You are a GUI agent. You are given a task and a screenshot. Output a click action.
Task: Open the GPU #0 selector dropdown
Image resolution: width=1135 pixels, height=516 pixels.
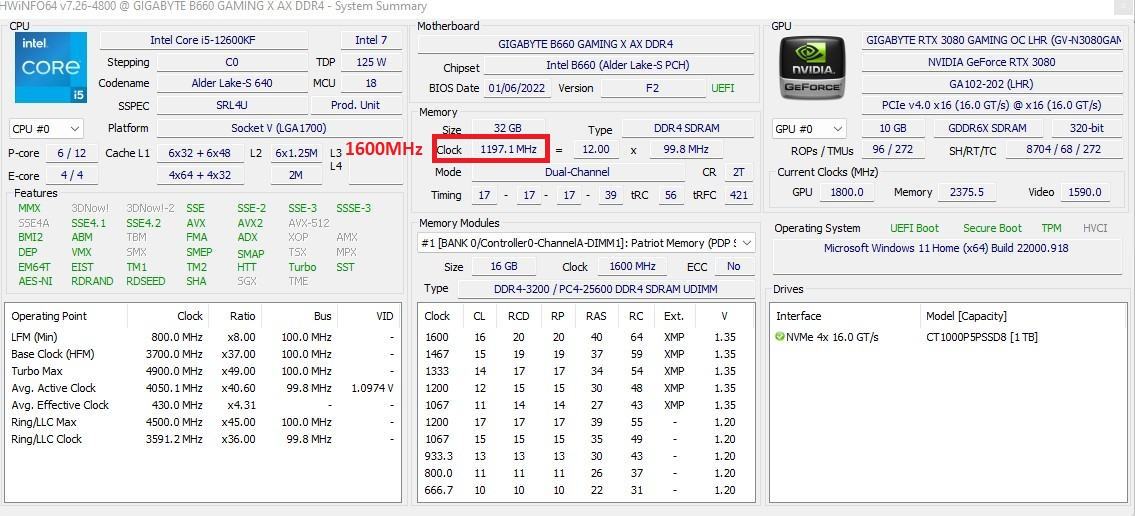tap(809, 129)
